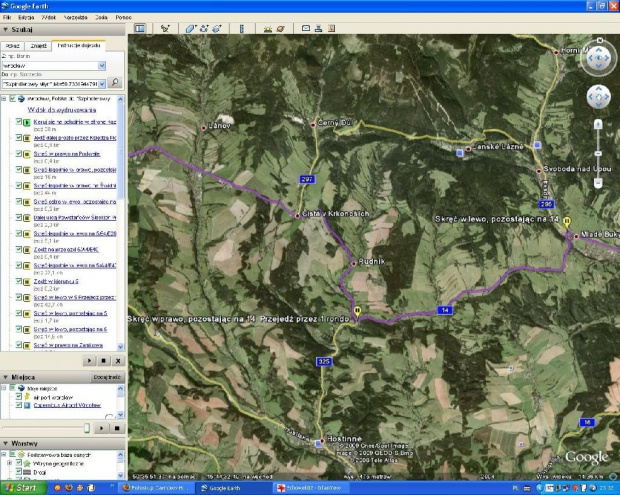Switch to Sky view planet icon
The image size is (620, 495).
[281, 28]
